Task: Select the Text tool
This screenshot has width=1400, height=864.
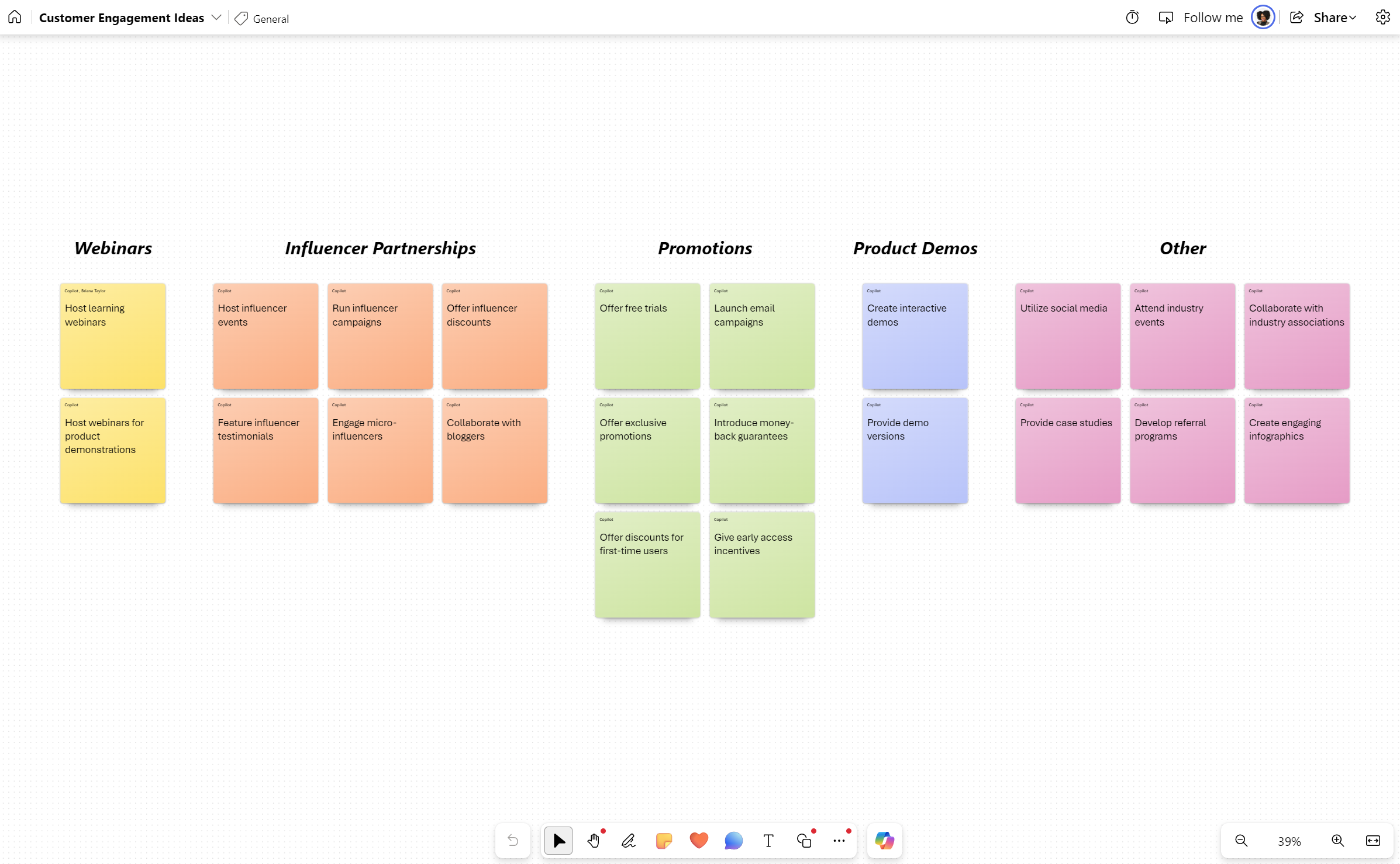Action: coord(768,841)
